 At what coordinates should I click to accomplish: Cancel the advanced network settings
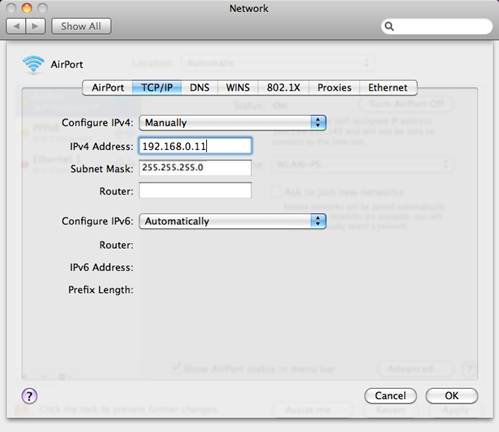coord(390,396)
